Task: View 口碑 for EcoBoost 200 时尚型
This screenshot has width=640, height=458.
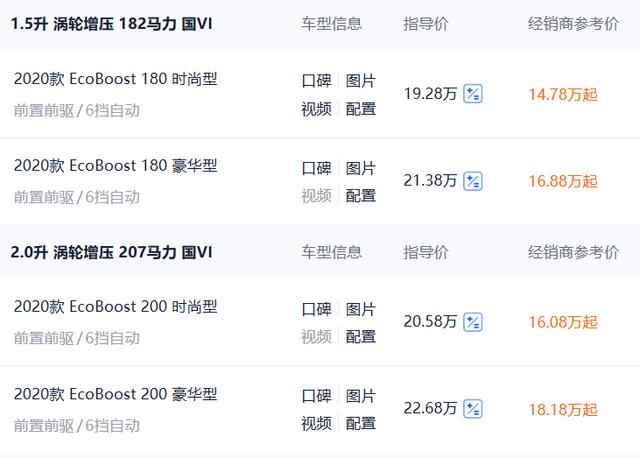Action: 316,309
